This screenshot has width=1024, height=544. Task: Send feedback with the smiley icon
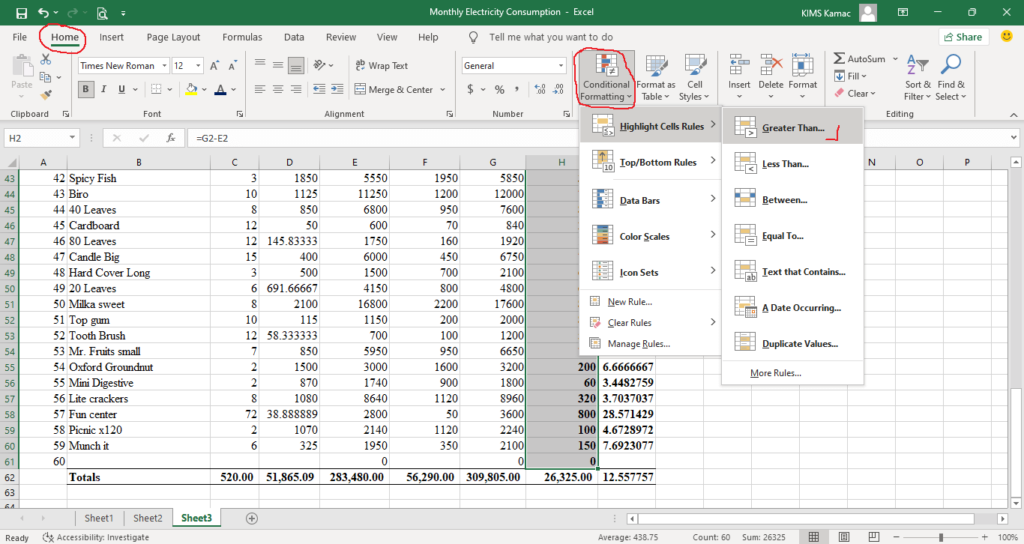pos(1006,37)
